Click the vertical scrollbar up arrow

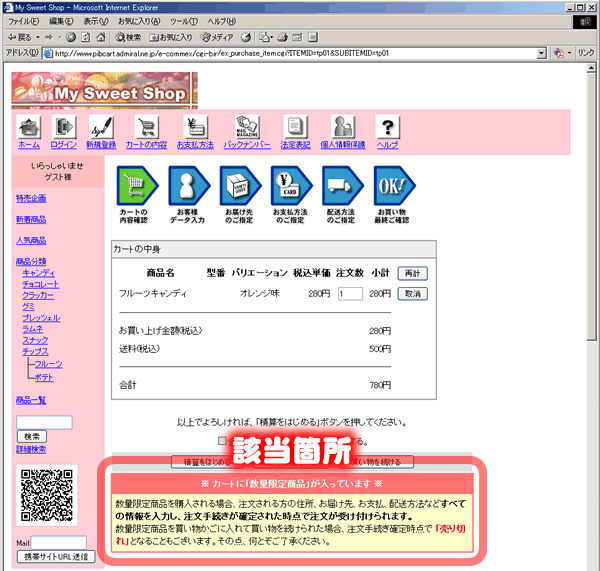click(591, 68)
